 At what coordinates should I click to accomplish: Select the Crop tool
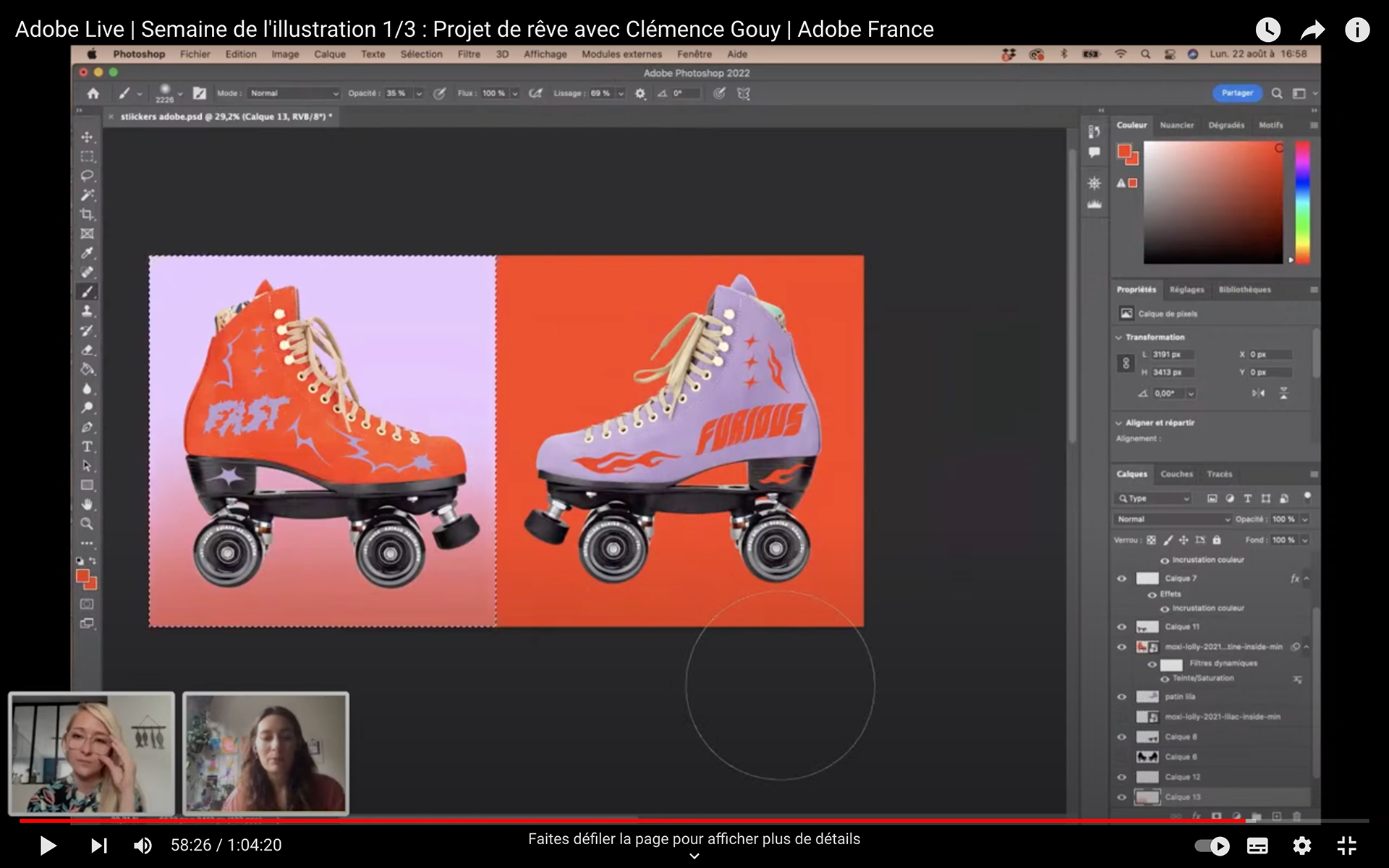[87, 214]
